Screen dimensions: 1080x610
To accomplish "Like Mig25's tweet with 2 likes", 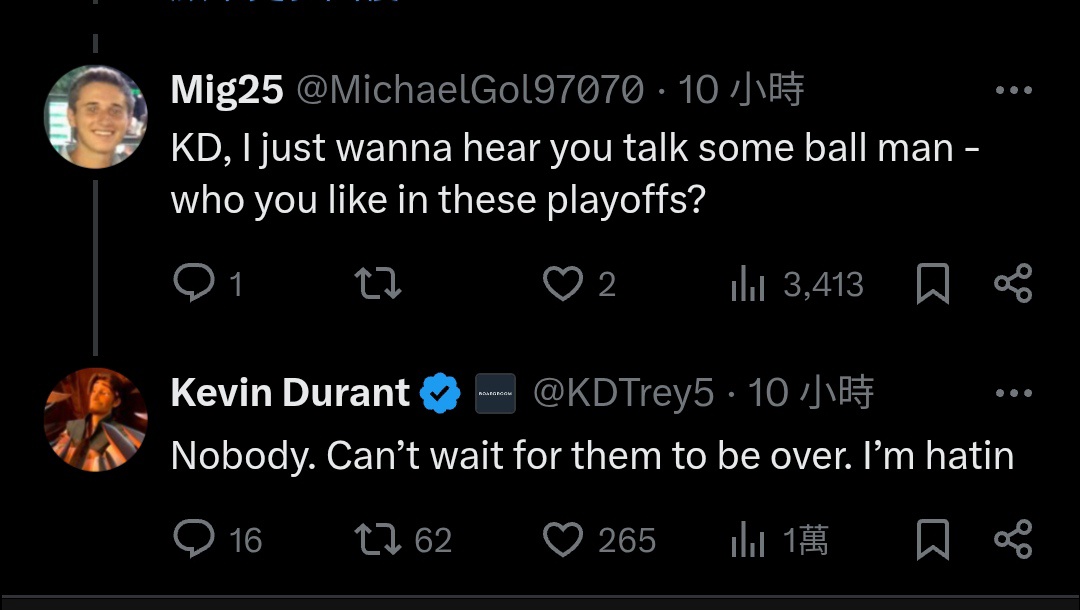I will point(563,283).
